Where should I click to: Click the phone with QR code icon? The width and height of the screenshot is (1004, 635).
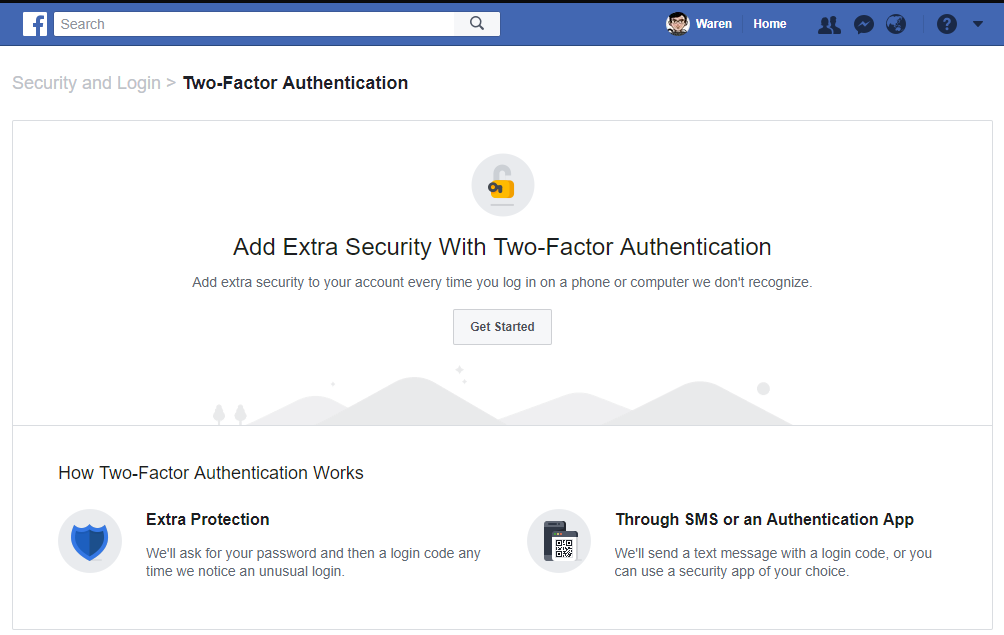559,541
